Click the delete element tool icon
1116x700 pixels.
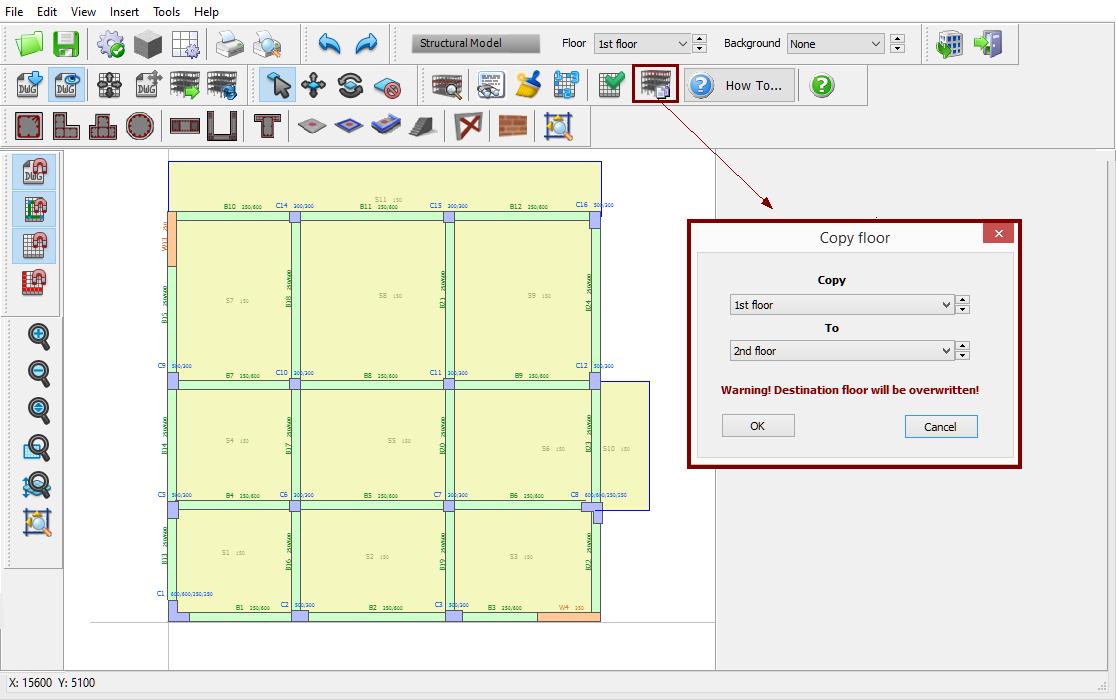(388, 85)
